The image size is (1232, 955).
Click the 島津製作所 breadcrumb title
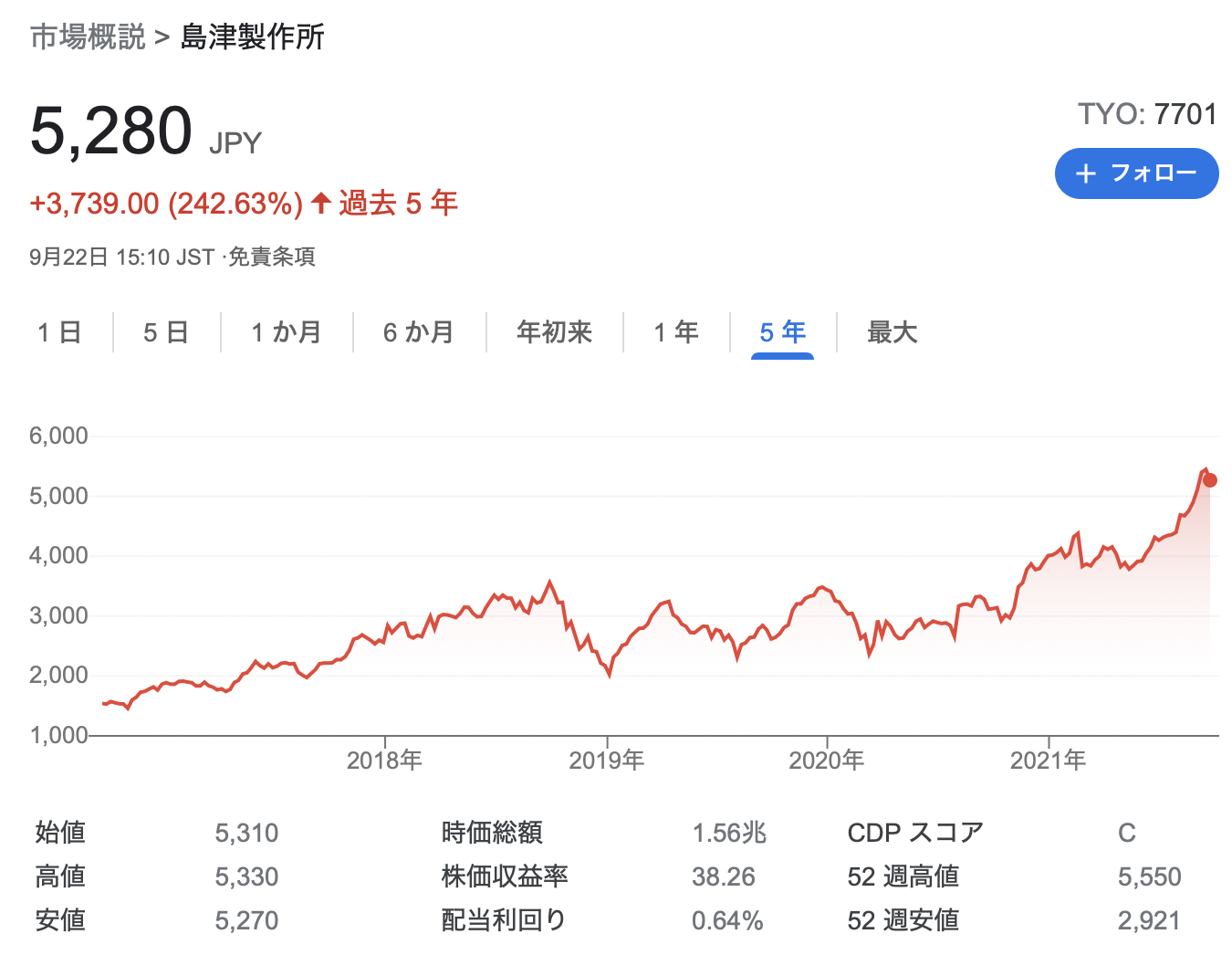click(252, 37)
